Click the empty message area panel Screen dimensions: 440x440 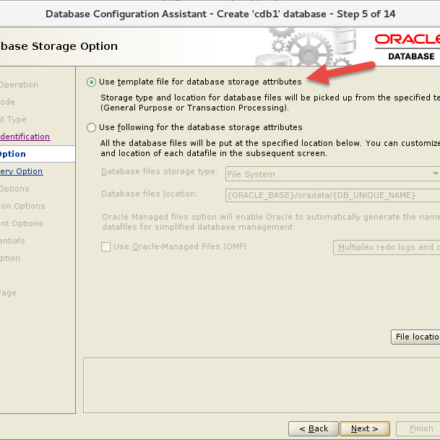[x=262, y=385]
